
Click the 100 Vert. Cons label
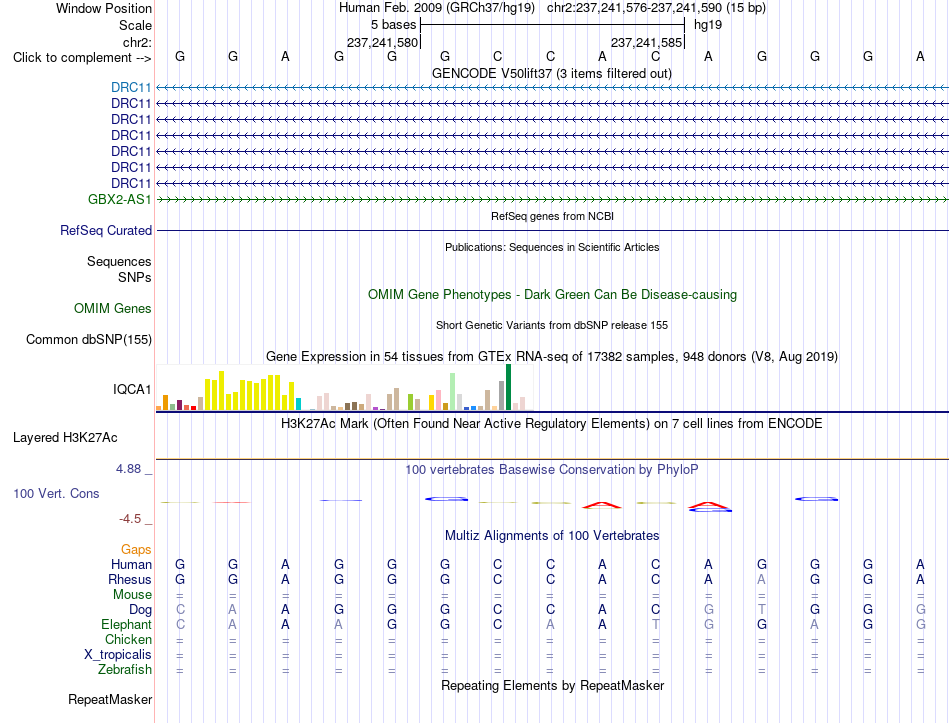point(56,493)
